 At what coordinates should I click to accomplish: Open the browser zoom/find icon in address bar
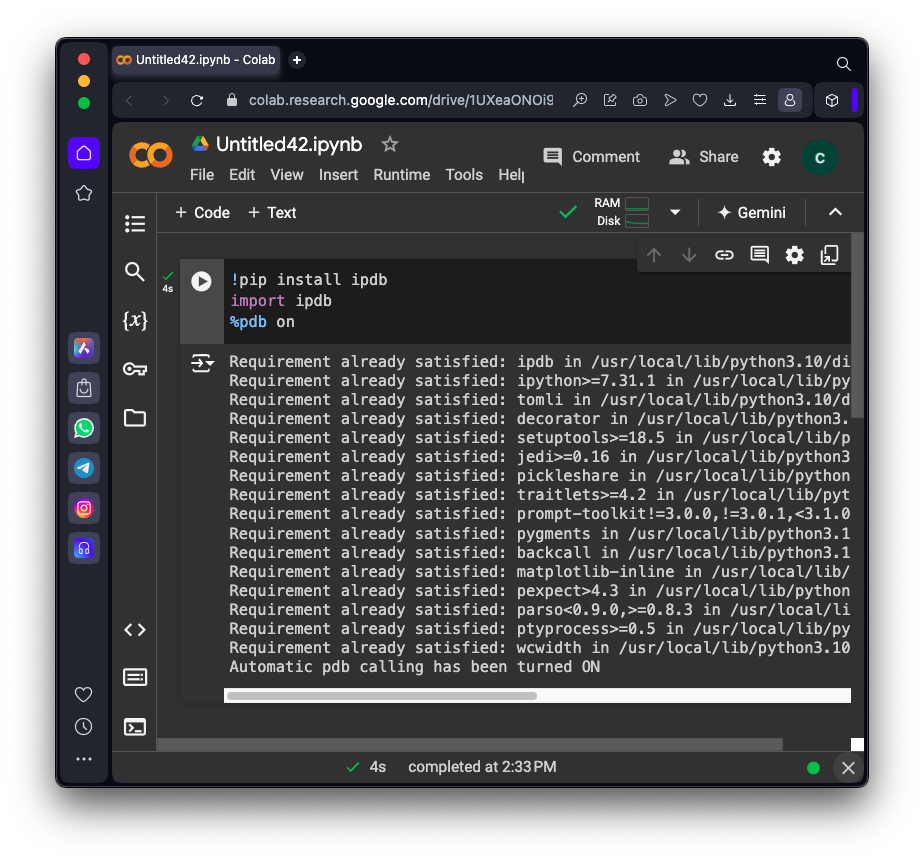tap(580, 100)
